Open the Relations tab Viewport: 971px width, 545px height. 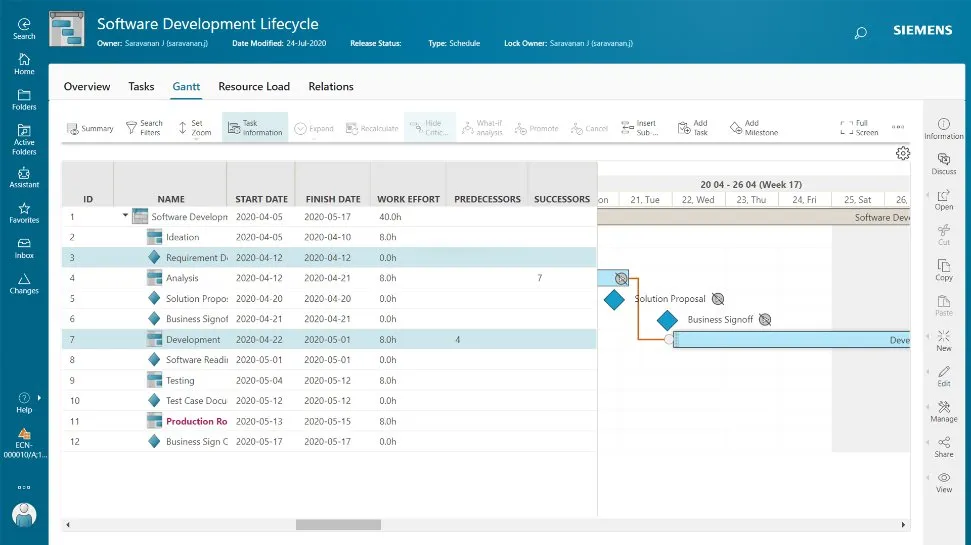click(331, 87)
